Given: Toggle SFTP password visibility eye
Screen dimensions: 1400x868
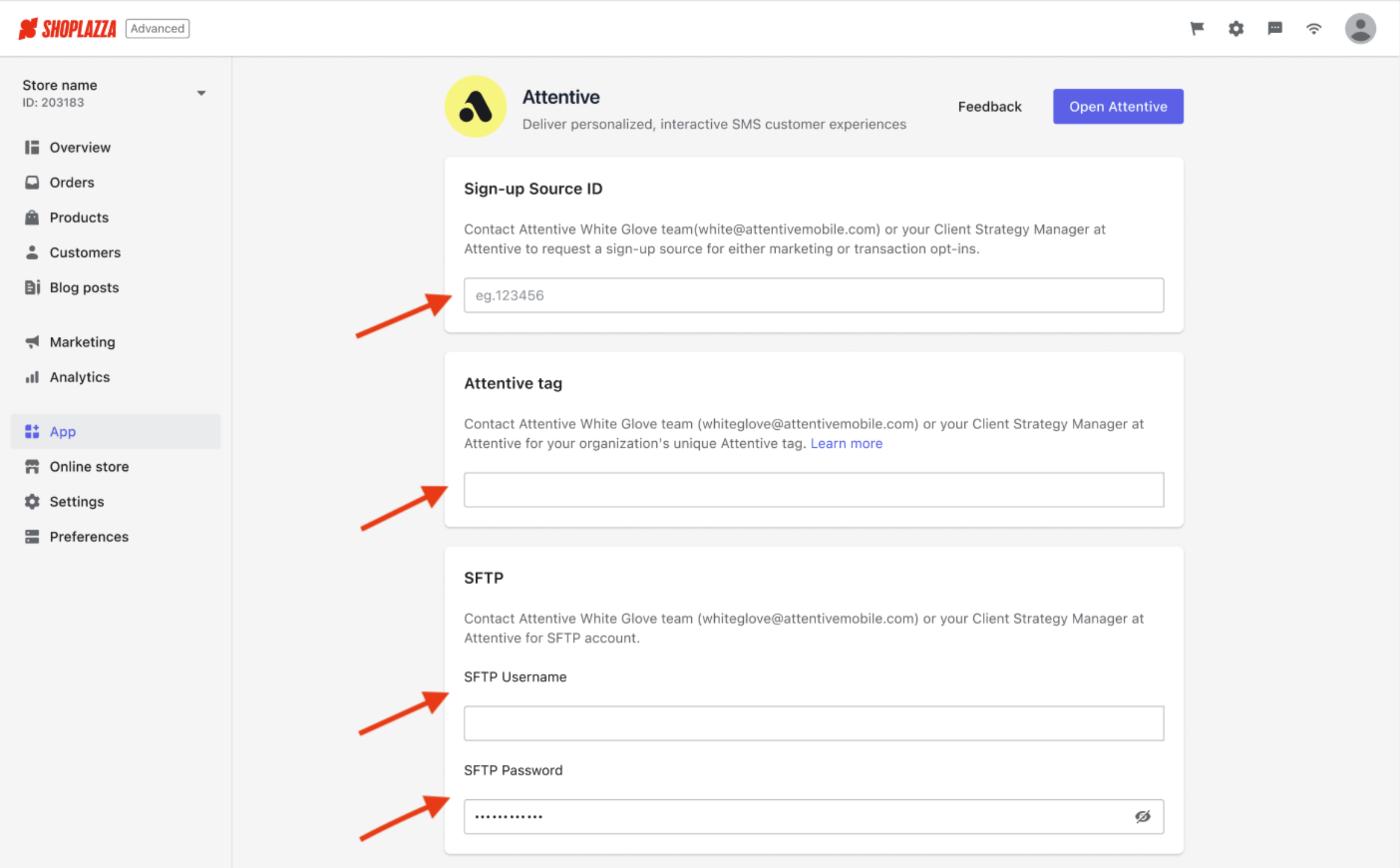Looking at the screenshot, I should coord(1143,816).
